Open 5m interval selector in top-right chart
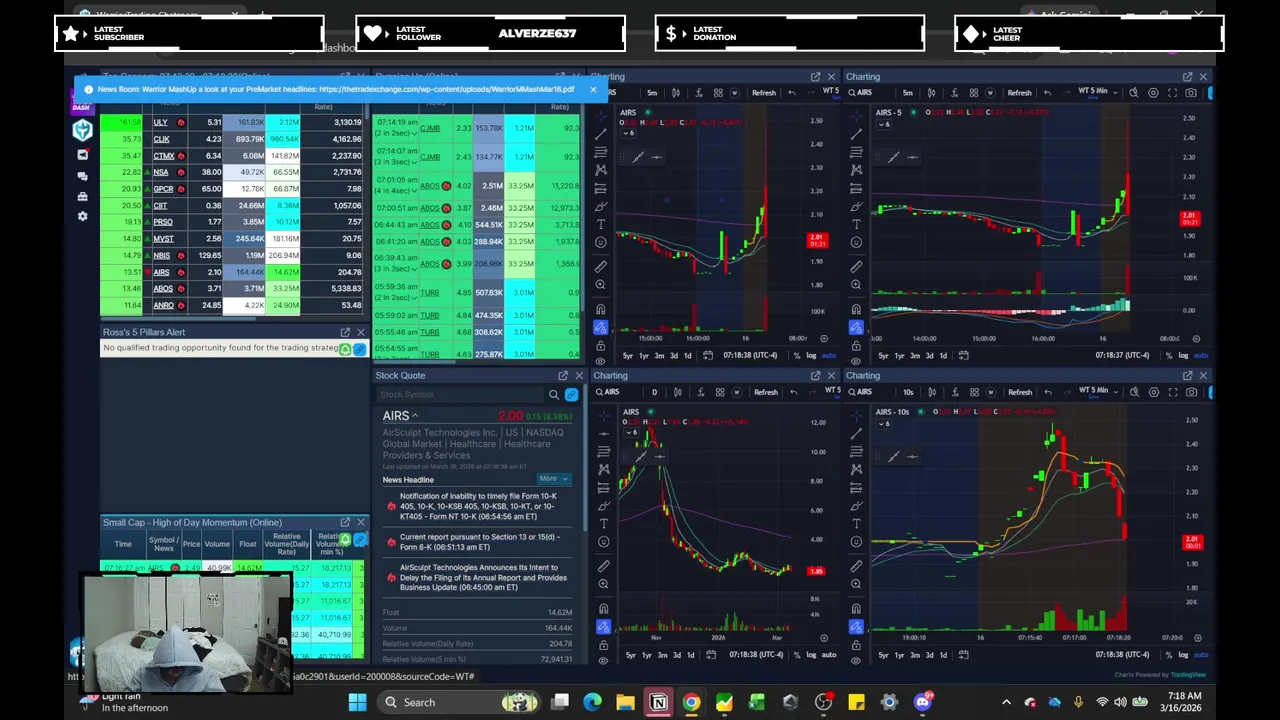 point(907,93)
